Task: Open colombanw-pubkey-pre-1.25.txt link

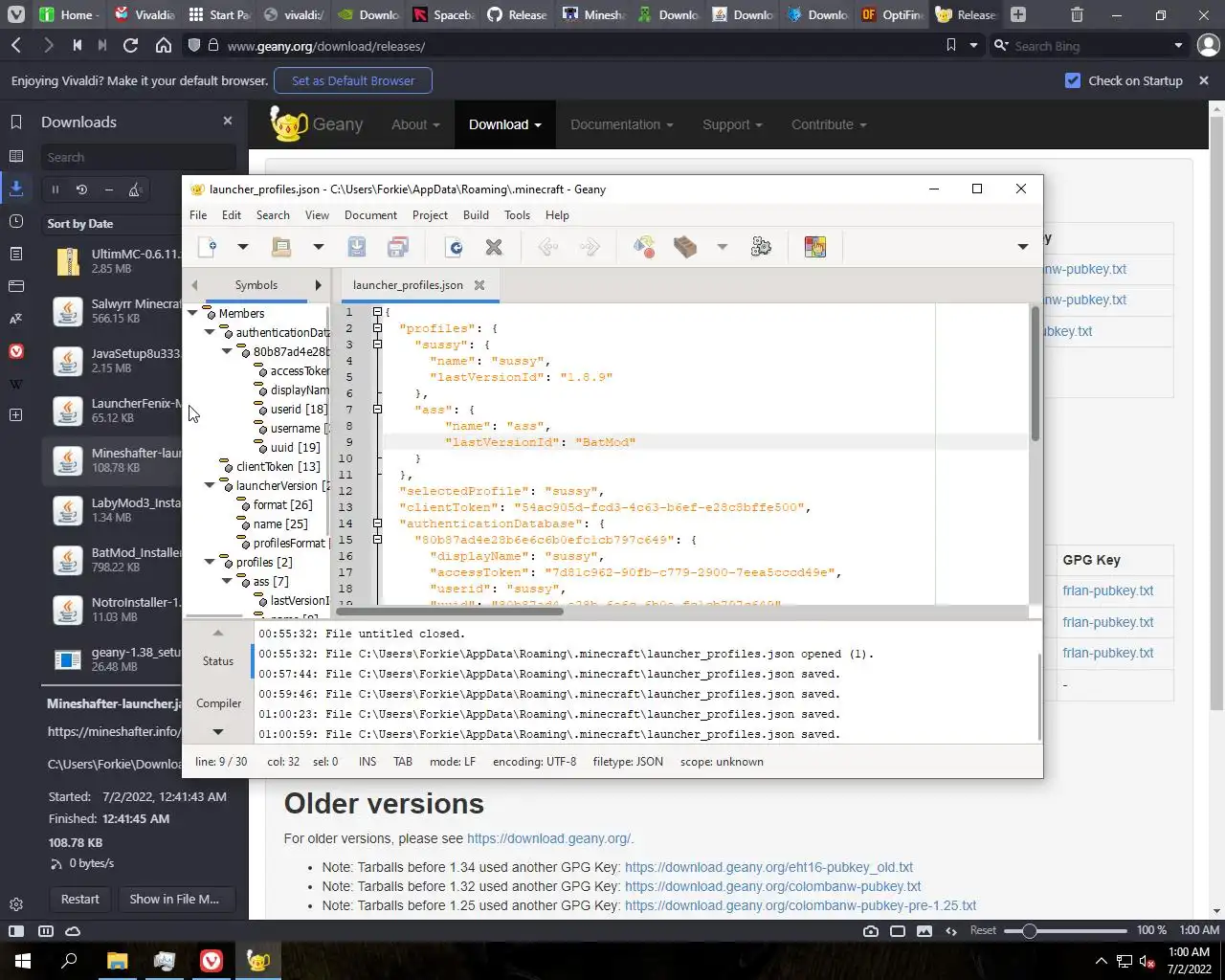Action: 800,905
